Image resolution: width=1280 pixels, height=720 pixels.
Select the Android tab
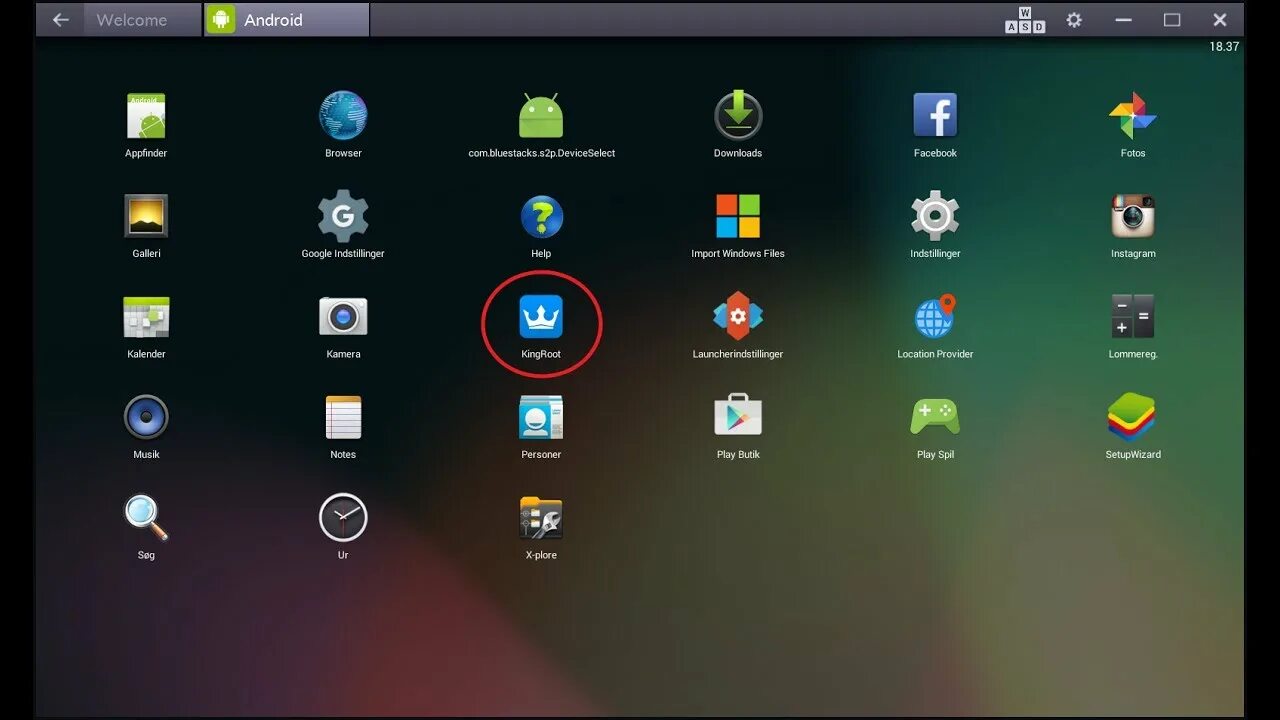286,20
